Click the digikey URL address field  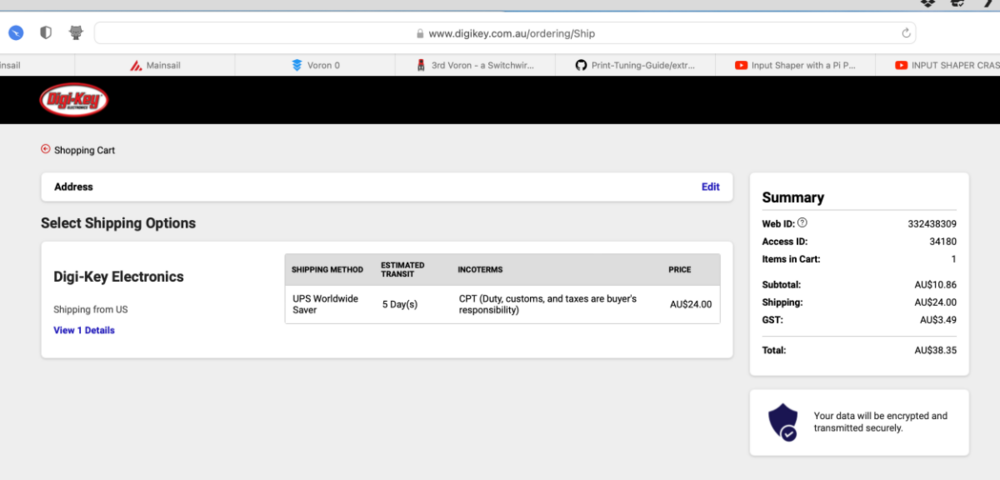click(x=505, y=33)
